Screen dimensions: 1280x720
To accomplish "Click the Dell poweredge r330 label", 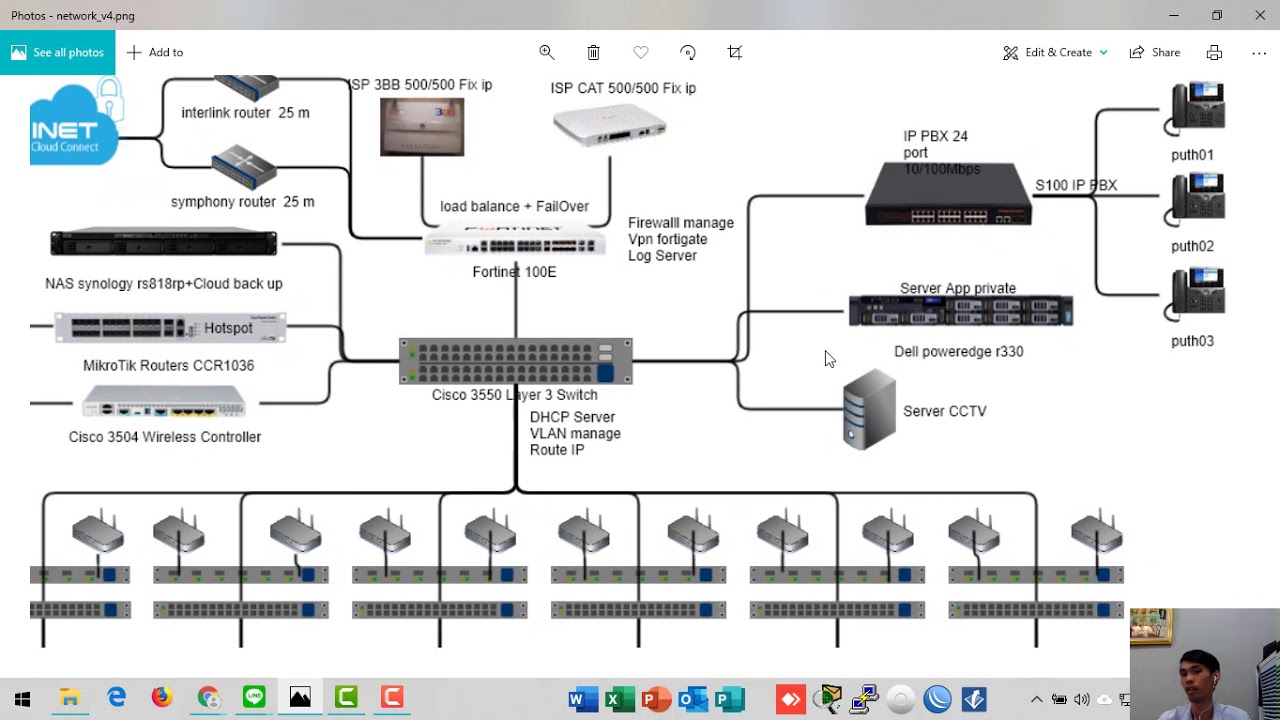I will (x=958, y=352).
